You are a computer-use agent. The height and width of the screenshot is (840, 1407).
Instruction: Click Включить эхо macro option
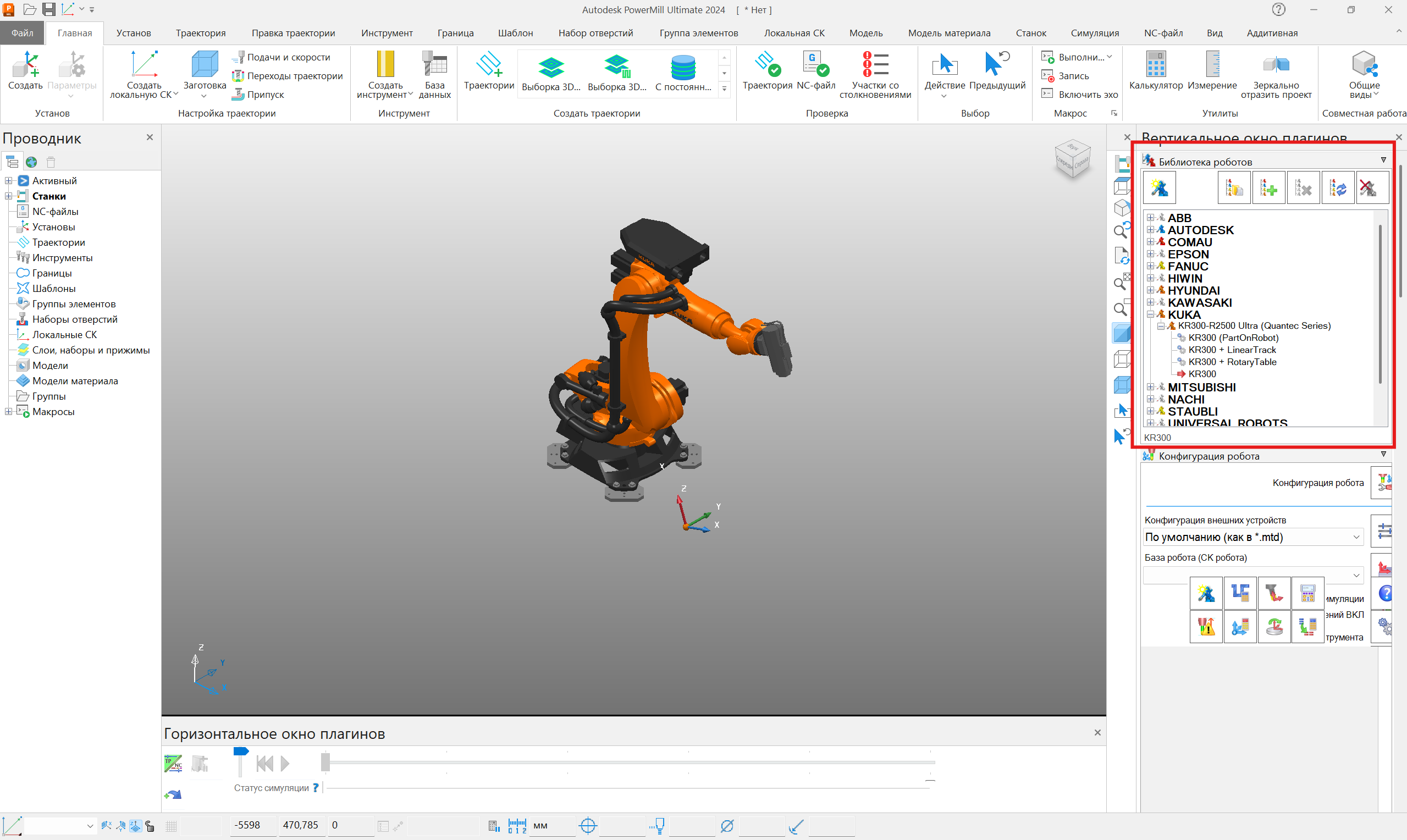tap(1080, 95)
